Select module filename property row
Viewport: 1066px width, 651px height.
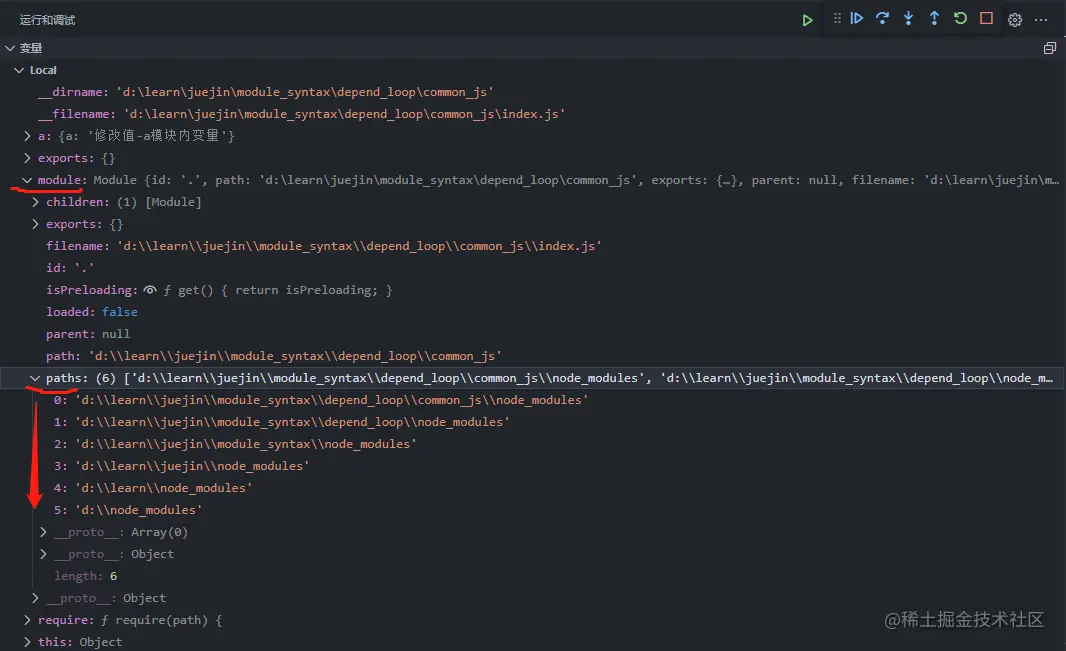[x=533, y=246]
